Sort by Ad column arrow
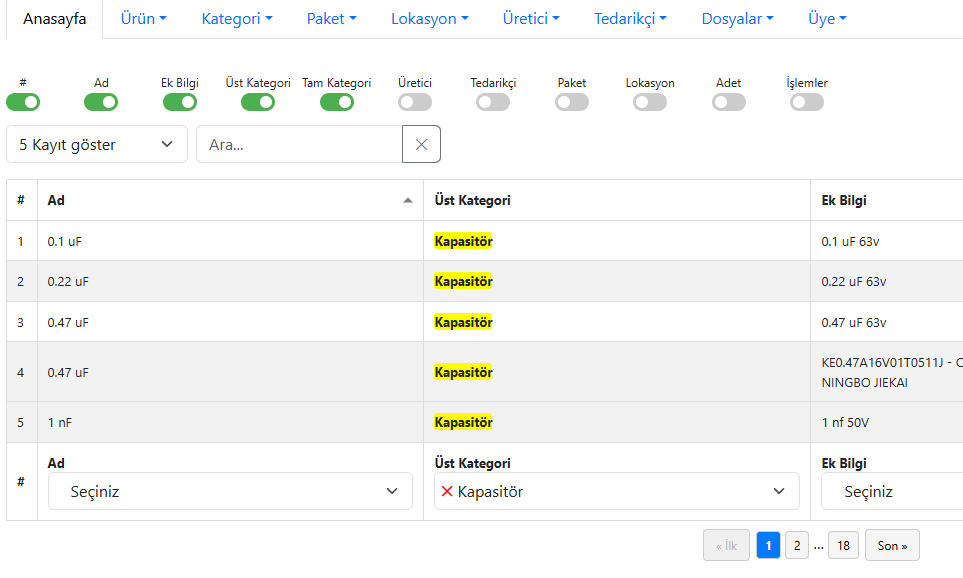 [407, 201]
